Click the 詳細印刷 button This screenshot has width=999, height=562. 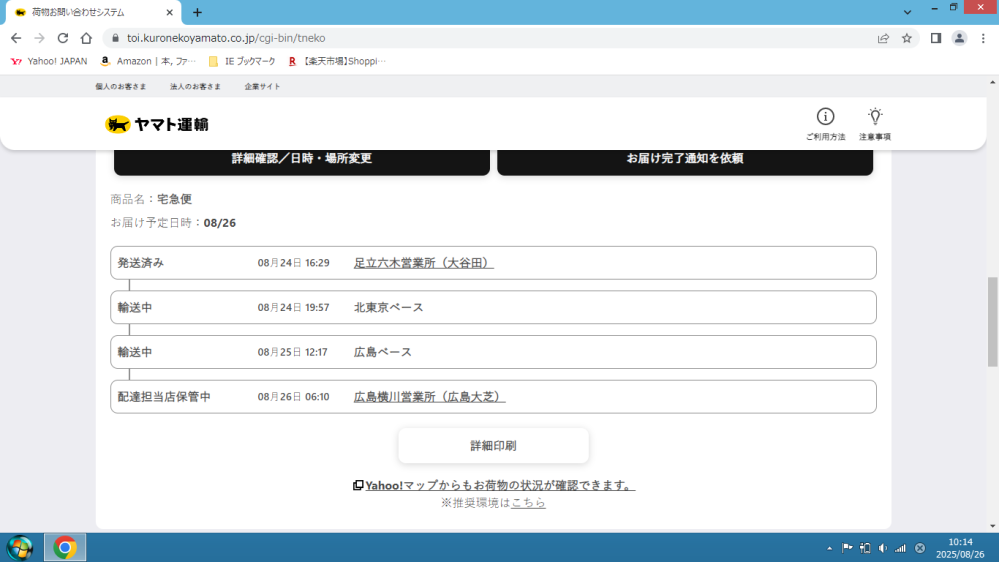pos(493,445)
